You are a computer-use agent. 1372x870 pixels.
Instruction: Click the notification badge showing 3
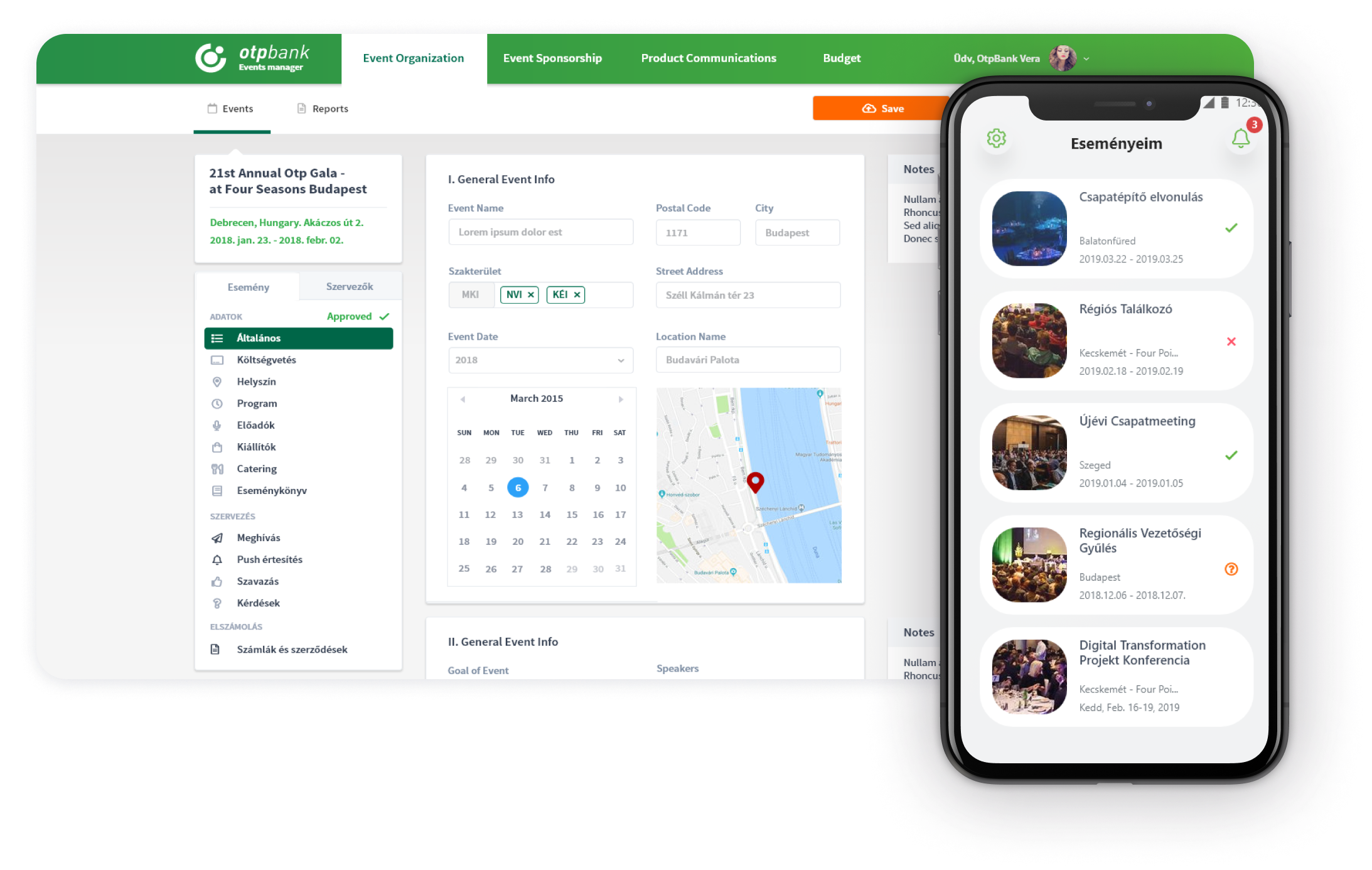(1254, 124)
